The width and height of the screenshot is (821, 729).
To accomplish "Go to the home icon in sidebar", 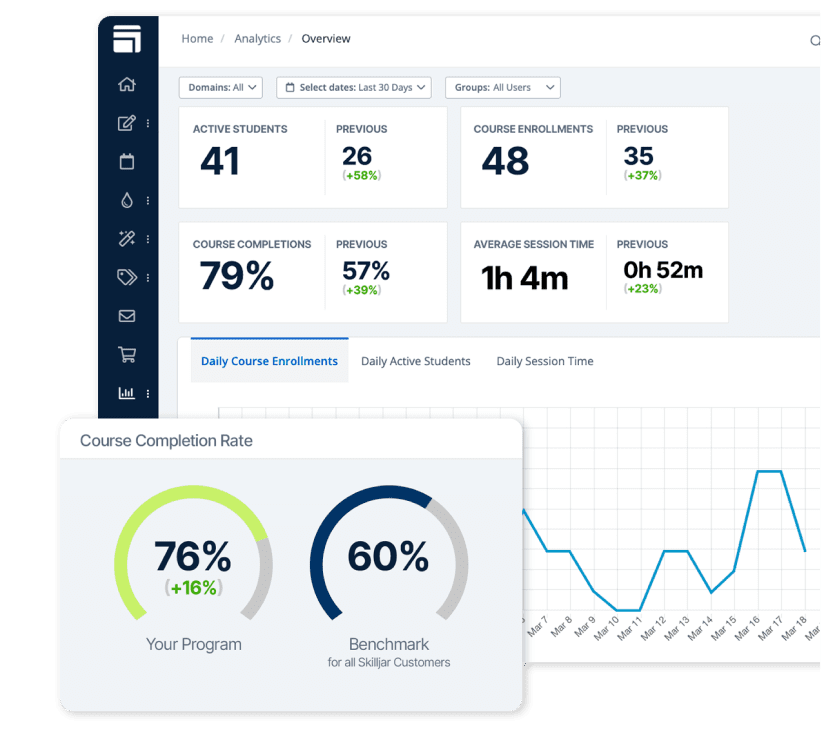I will [x=127, y=85].
